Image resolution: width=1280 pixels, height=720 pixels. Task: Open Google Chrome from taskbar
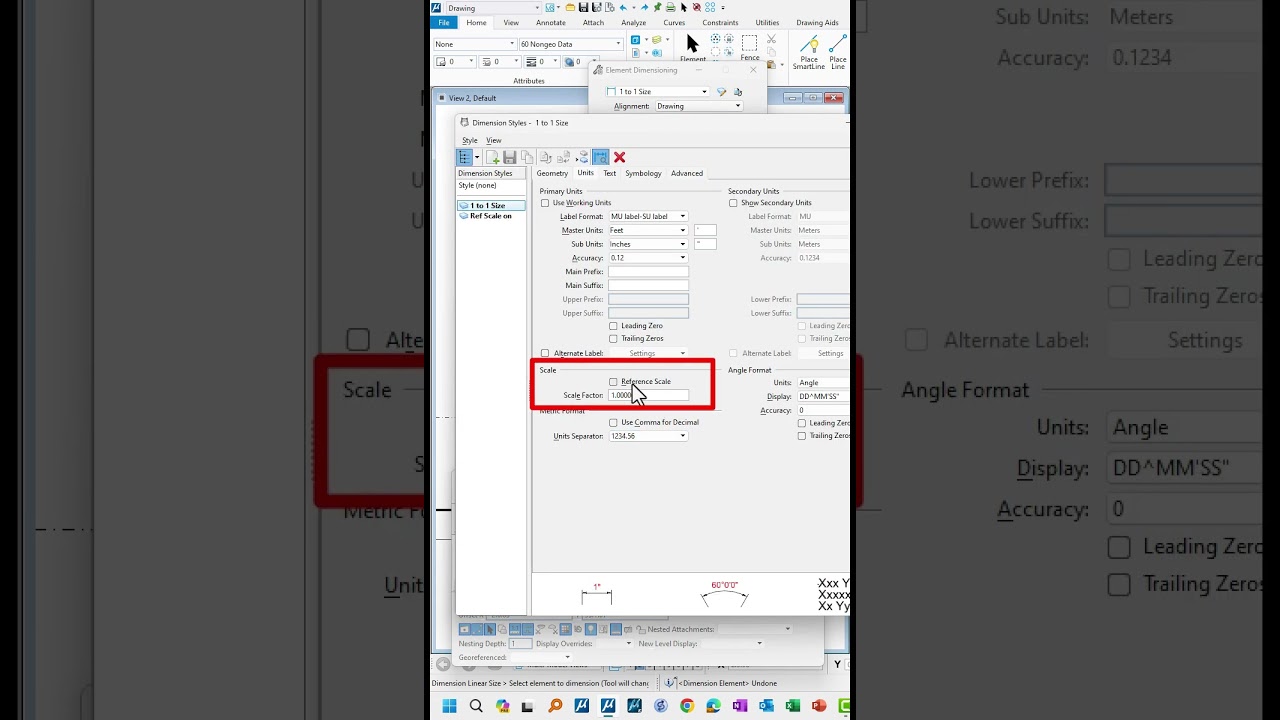687,706
